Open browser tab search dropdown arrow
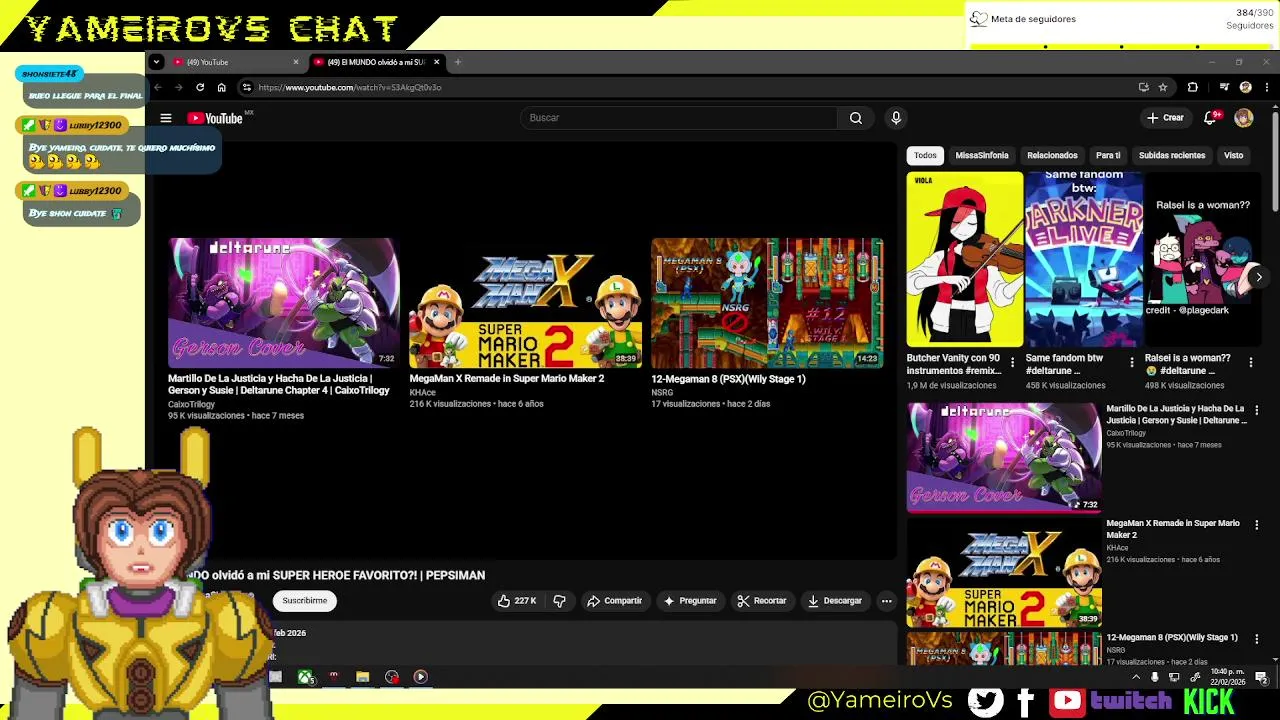The height and width of the screenshot is (720, 1280). tap(156, 62)
